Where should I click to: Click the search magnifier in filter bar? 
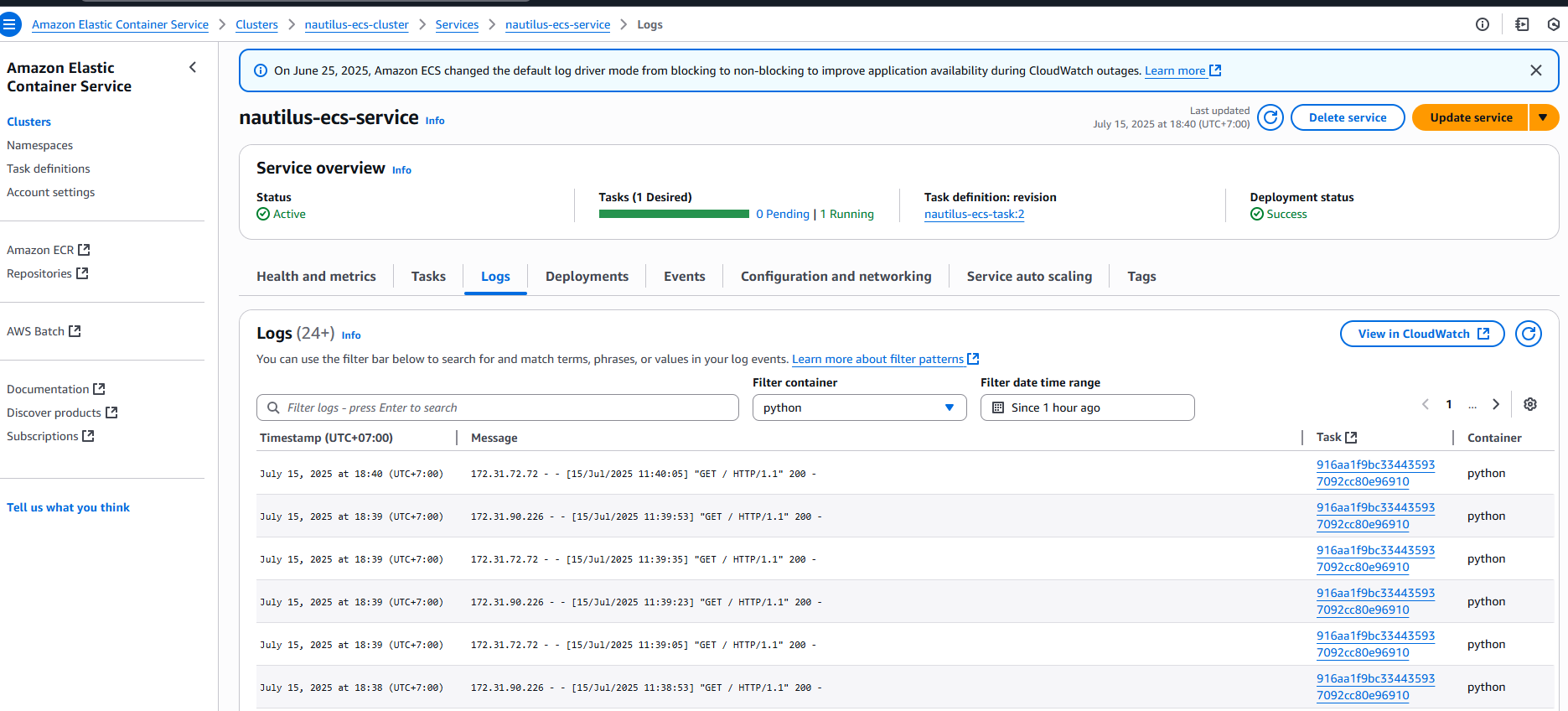point(273,407)
